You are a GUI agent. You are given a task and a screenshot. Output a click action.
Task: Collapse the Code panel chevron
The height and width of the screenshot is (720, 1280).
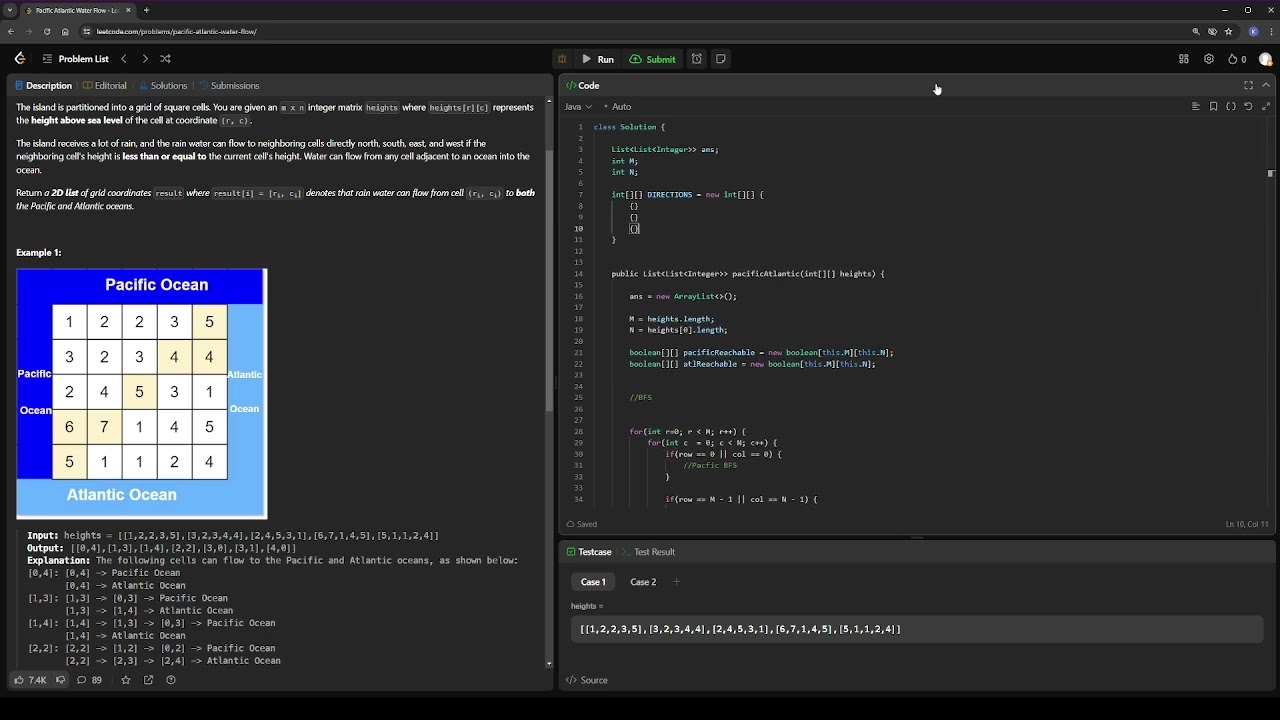click(1266, 85)
